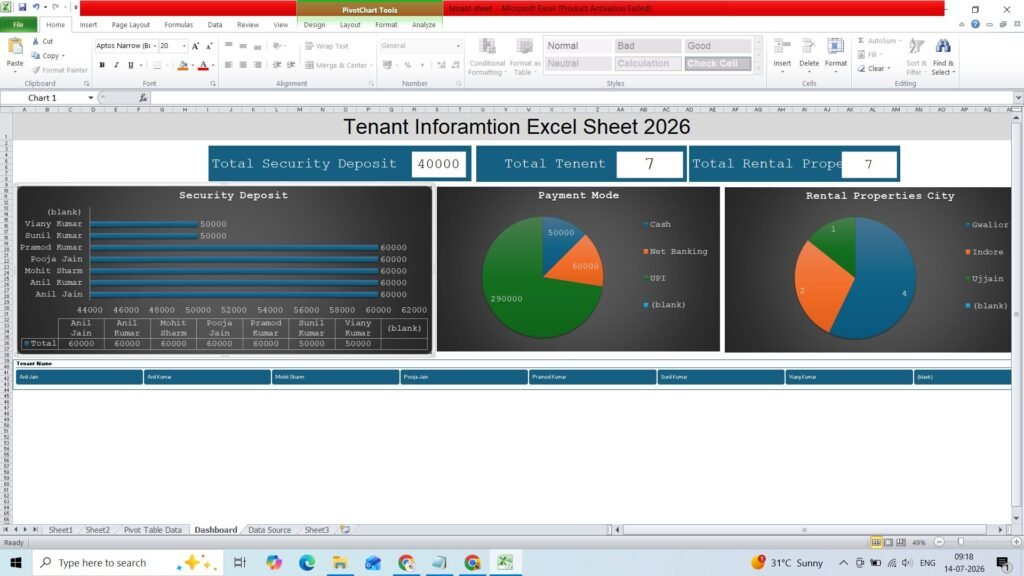The width and height of the screenshot is (1024, 576).
Task: Open the PivotChart Analyze tab
Action: [424, 25]
